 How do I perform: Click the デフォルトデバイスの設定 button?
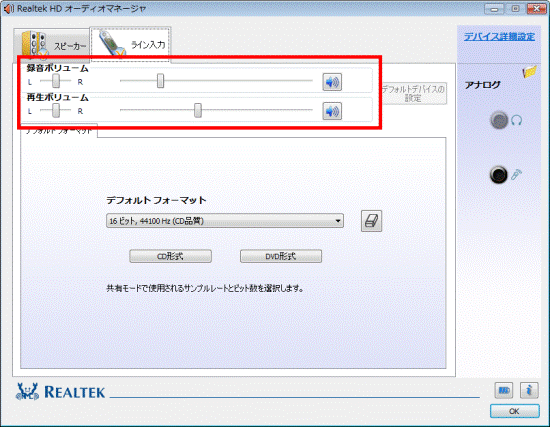click(413, 93)
